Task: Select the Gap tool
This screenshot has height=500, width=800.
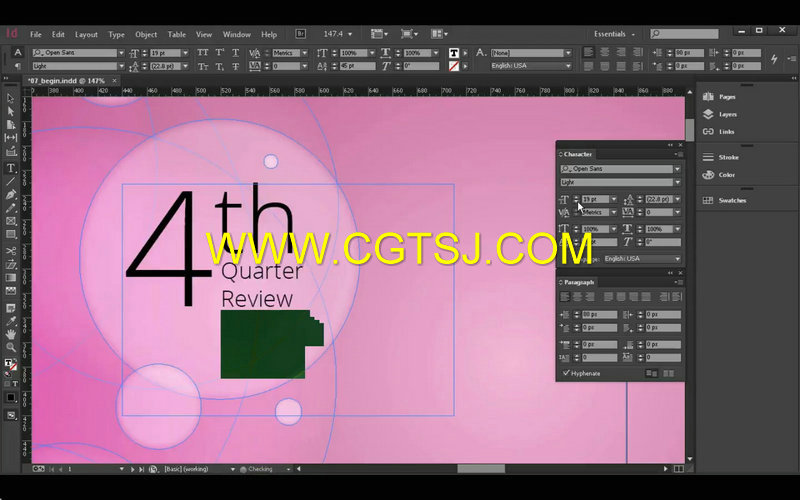Action: click(11, 138)
